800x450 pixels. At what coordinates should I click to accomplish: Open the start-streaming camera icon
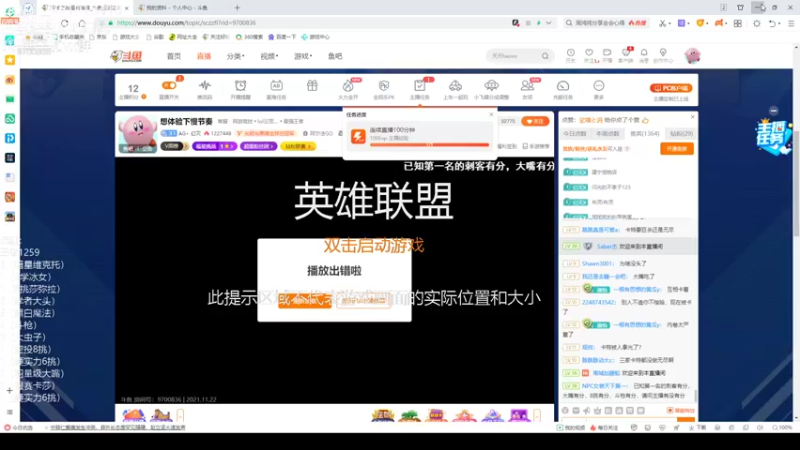[607, 53]
